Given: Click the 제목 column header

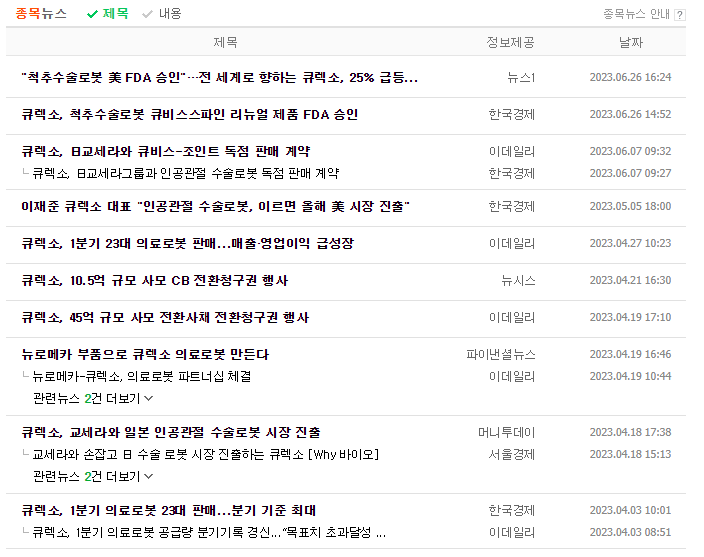Looking at the screenshot, I should (225, 42).
